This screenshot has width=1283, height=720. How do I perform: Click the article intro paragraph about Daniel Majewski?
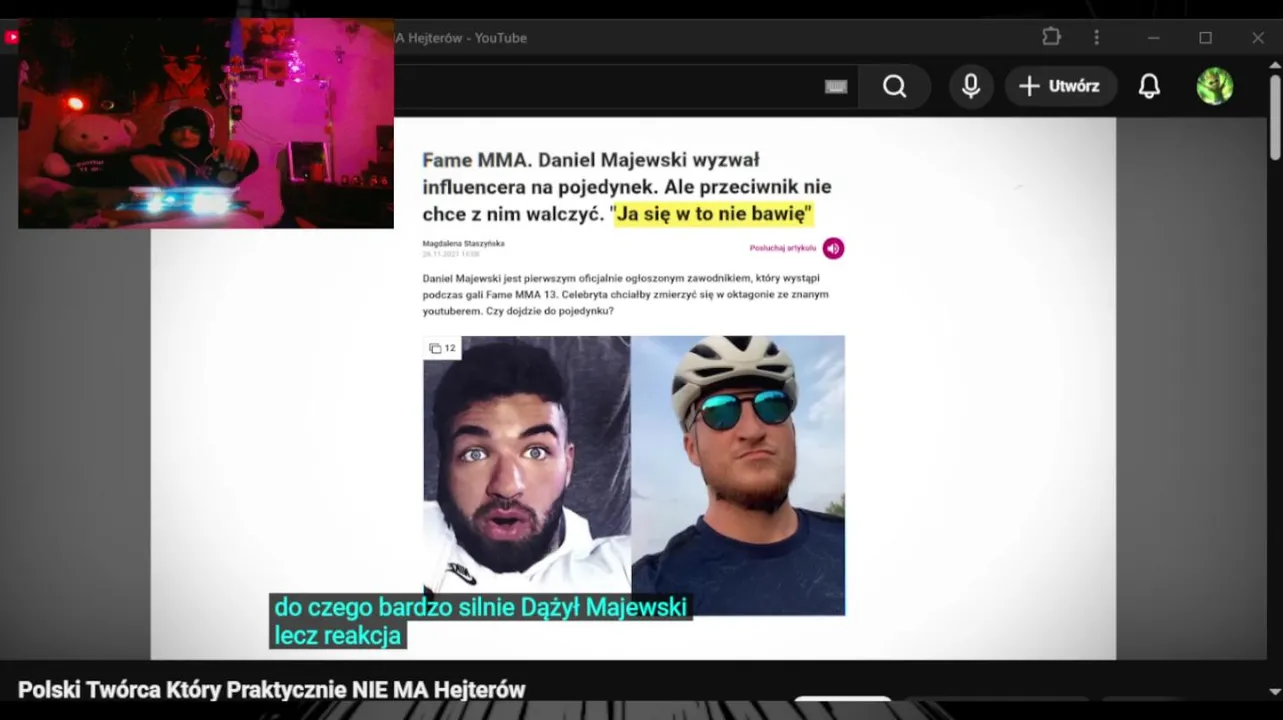click(x=625, y=295)
